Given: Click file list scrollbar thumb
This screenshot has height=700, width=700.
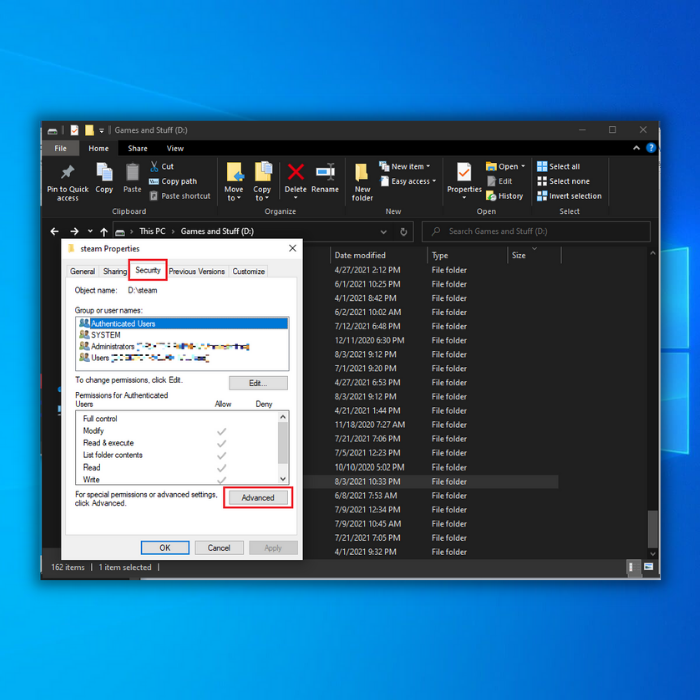Looking at the screenshot, I should [x=652, y=529].
